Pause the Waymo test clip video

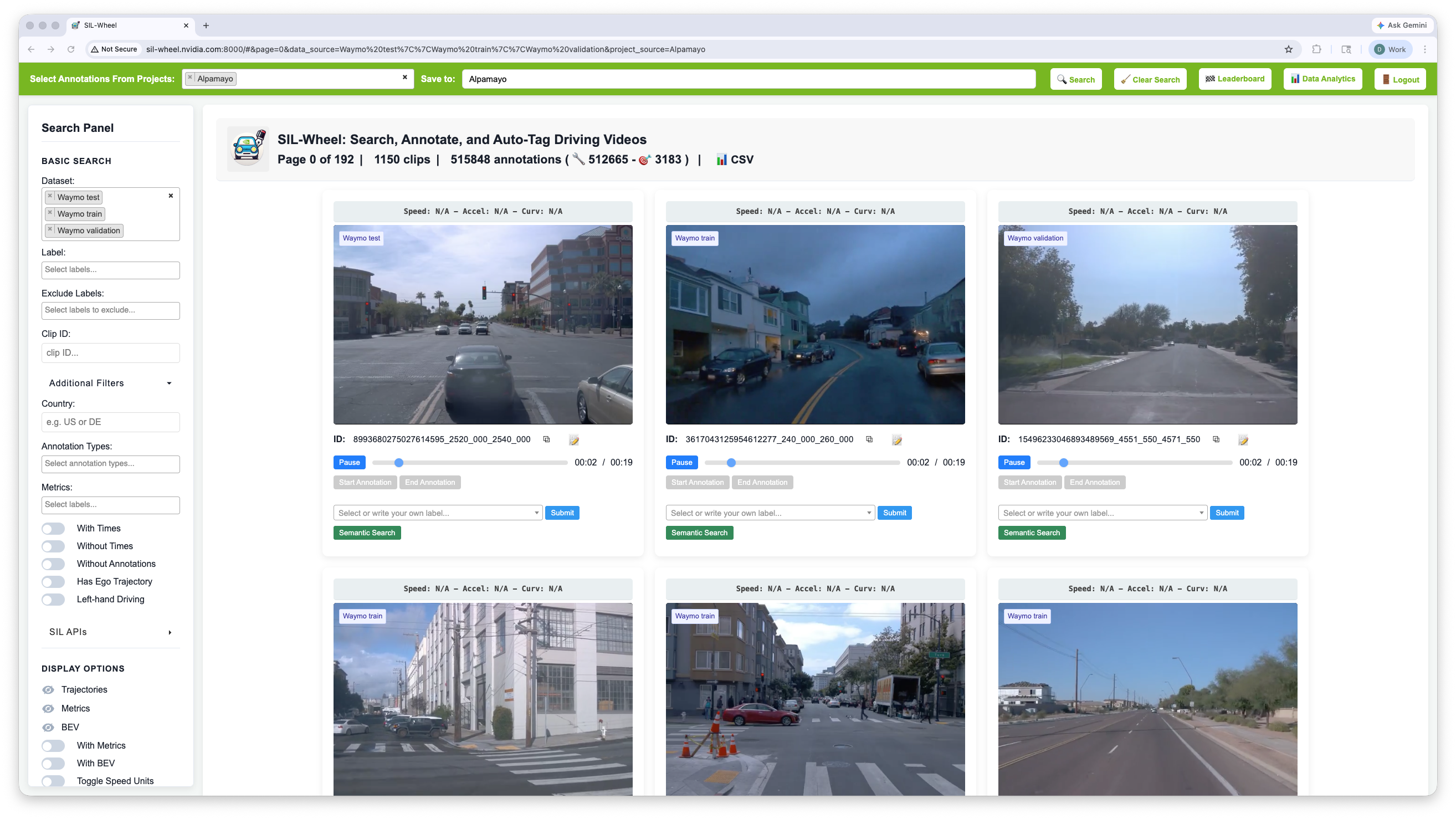tap(349, 462)
